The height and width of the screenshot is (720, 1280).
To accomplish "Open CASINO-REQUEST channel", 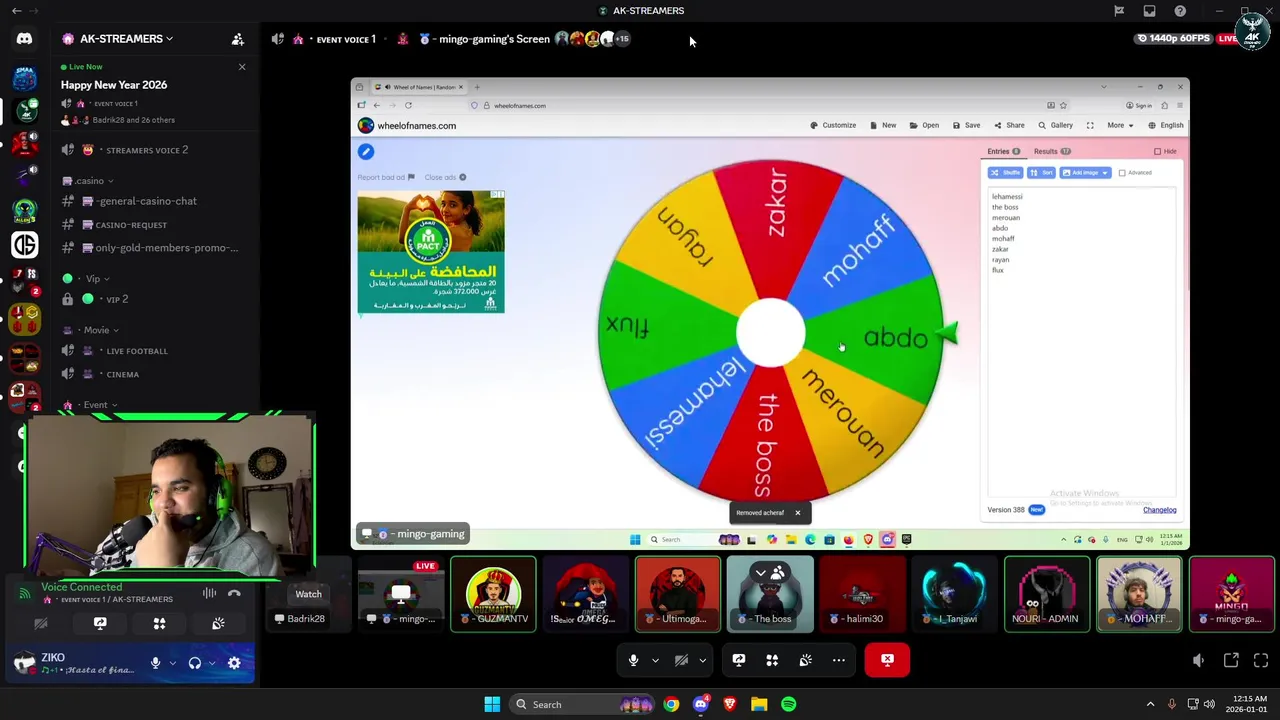I will [x=131, y=225].
